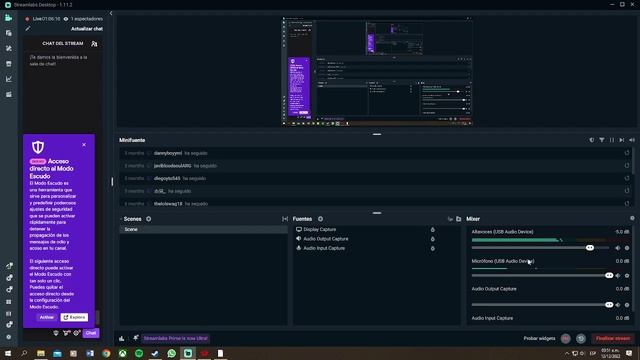Viewport: 640px width, 360px height.
Task: Toggle lock on Audio Input Capture source
Action: 433,249
